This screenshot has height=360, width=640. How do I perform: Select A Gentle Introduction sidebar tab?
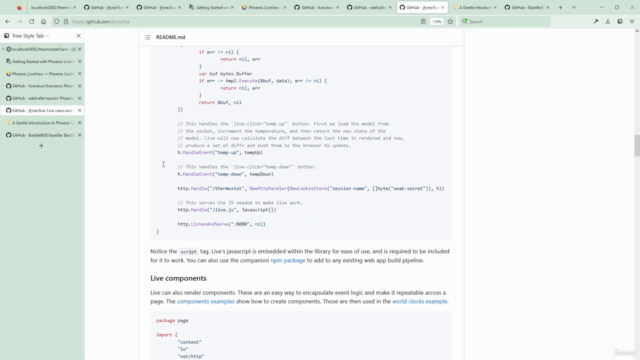(x=41, y=122)
